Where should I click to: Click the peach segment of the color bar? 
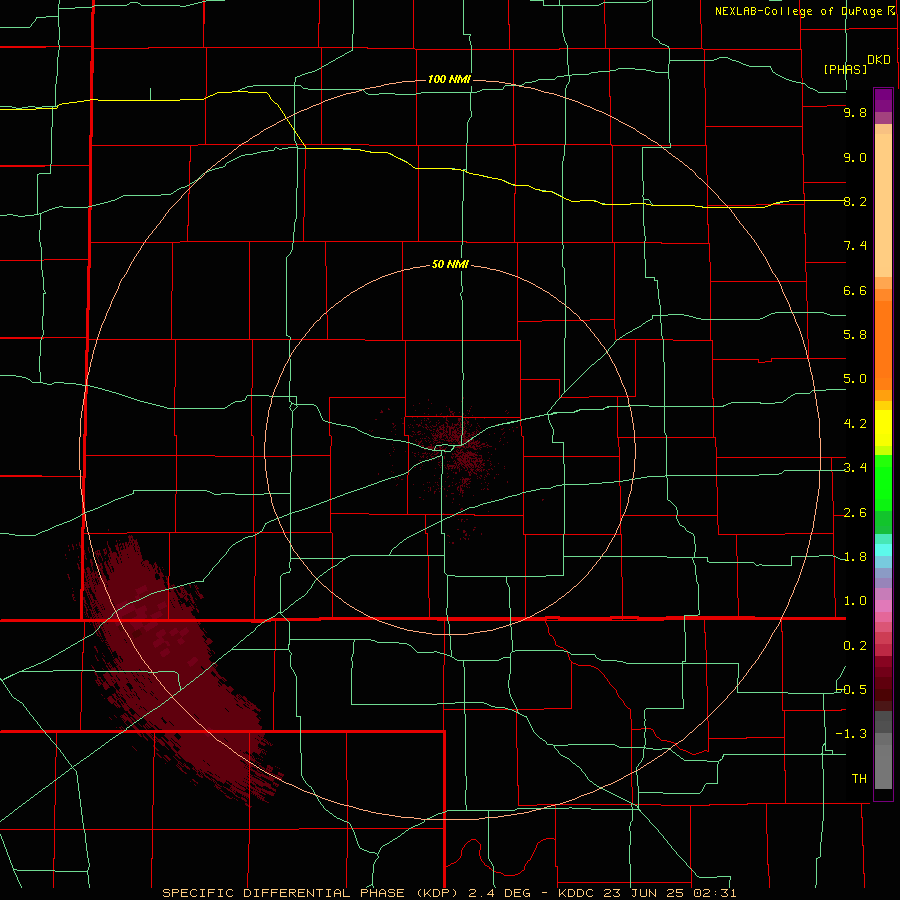point(883,205)
